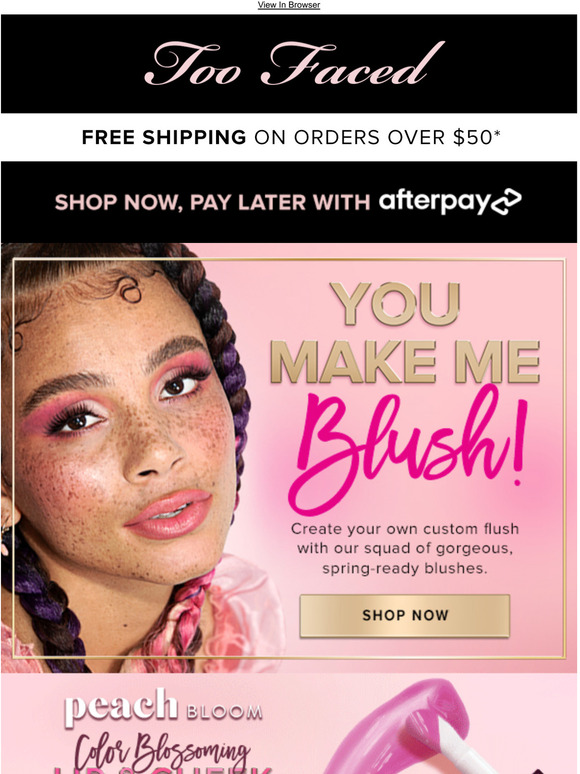Click the gold YOU MAKE ME headline
The height and width of the screenshot is (774, 580).
[x=405, y=333]
